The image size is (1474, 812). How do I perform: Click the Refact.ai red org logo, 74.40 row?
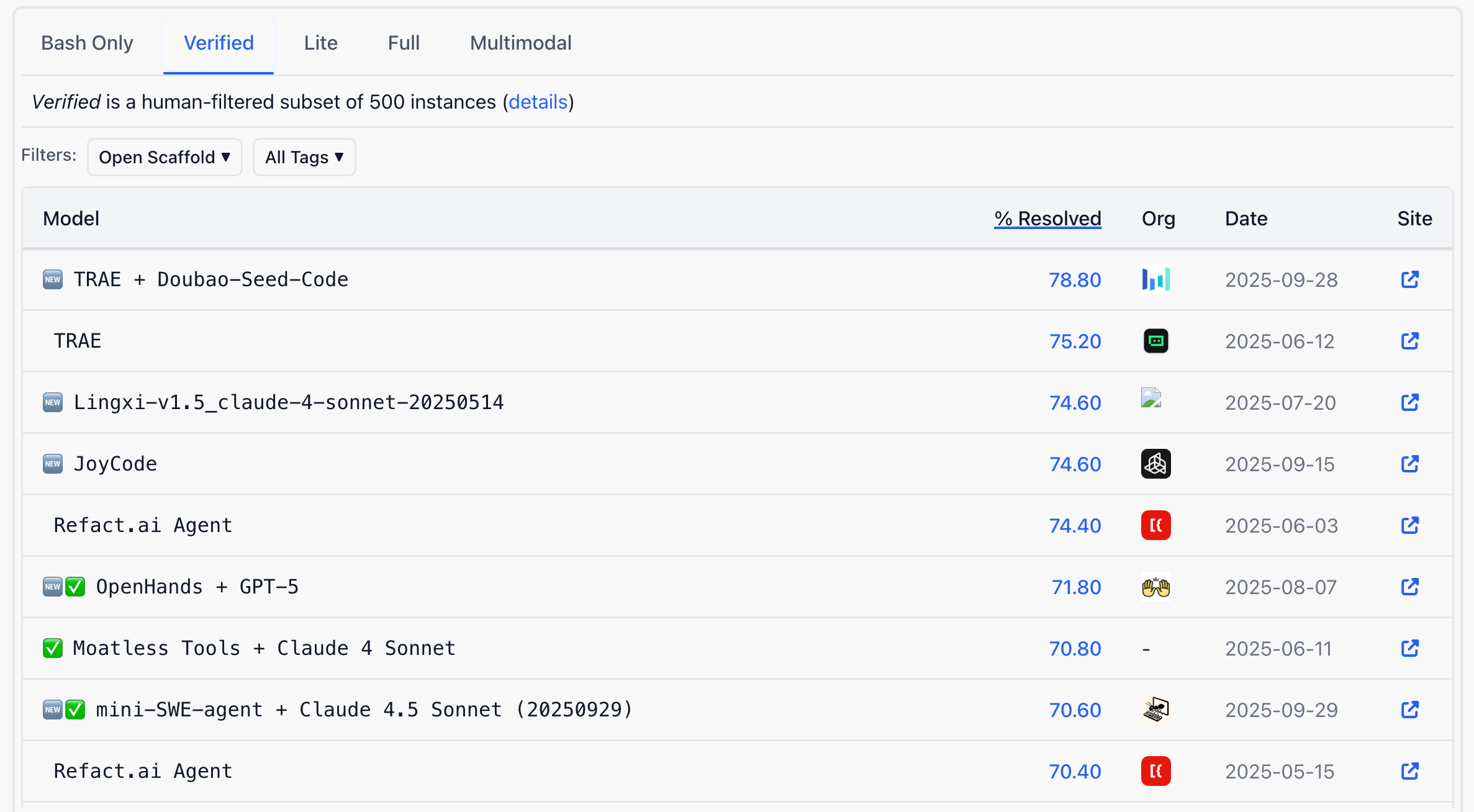tap(1155, 525)
